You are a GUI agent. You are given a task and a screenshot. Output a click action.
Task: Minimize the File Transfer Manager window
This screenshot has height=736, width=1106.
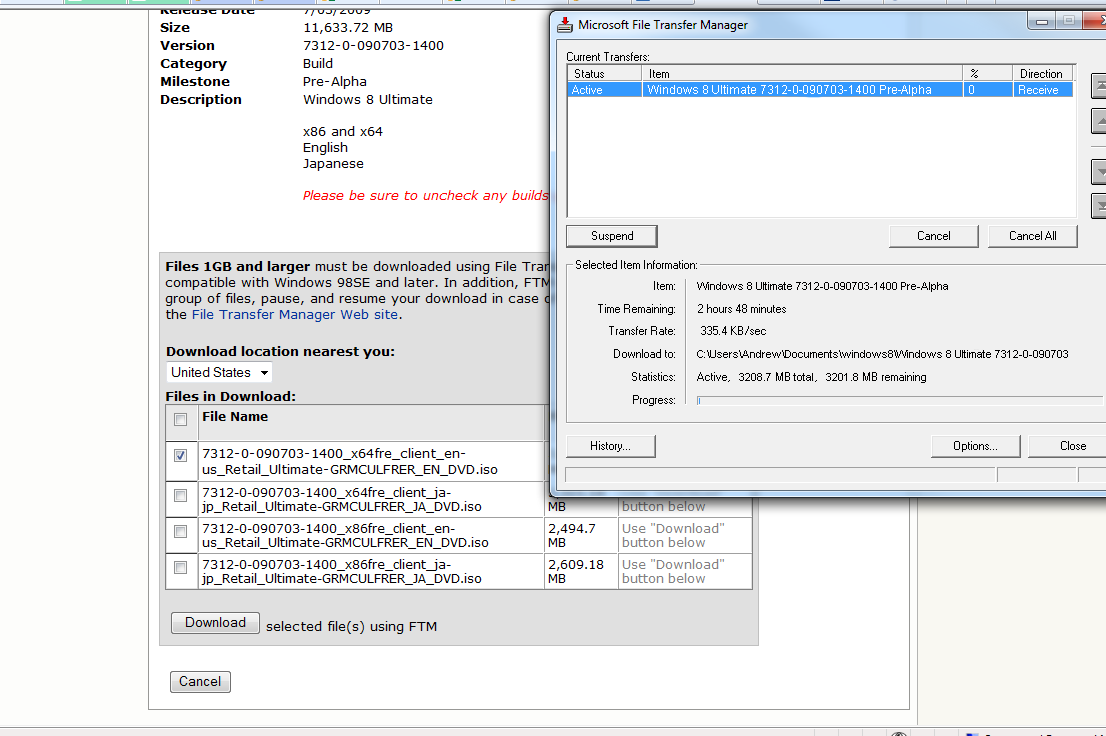click(1041, 22)
